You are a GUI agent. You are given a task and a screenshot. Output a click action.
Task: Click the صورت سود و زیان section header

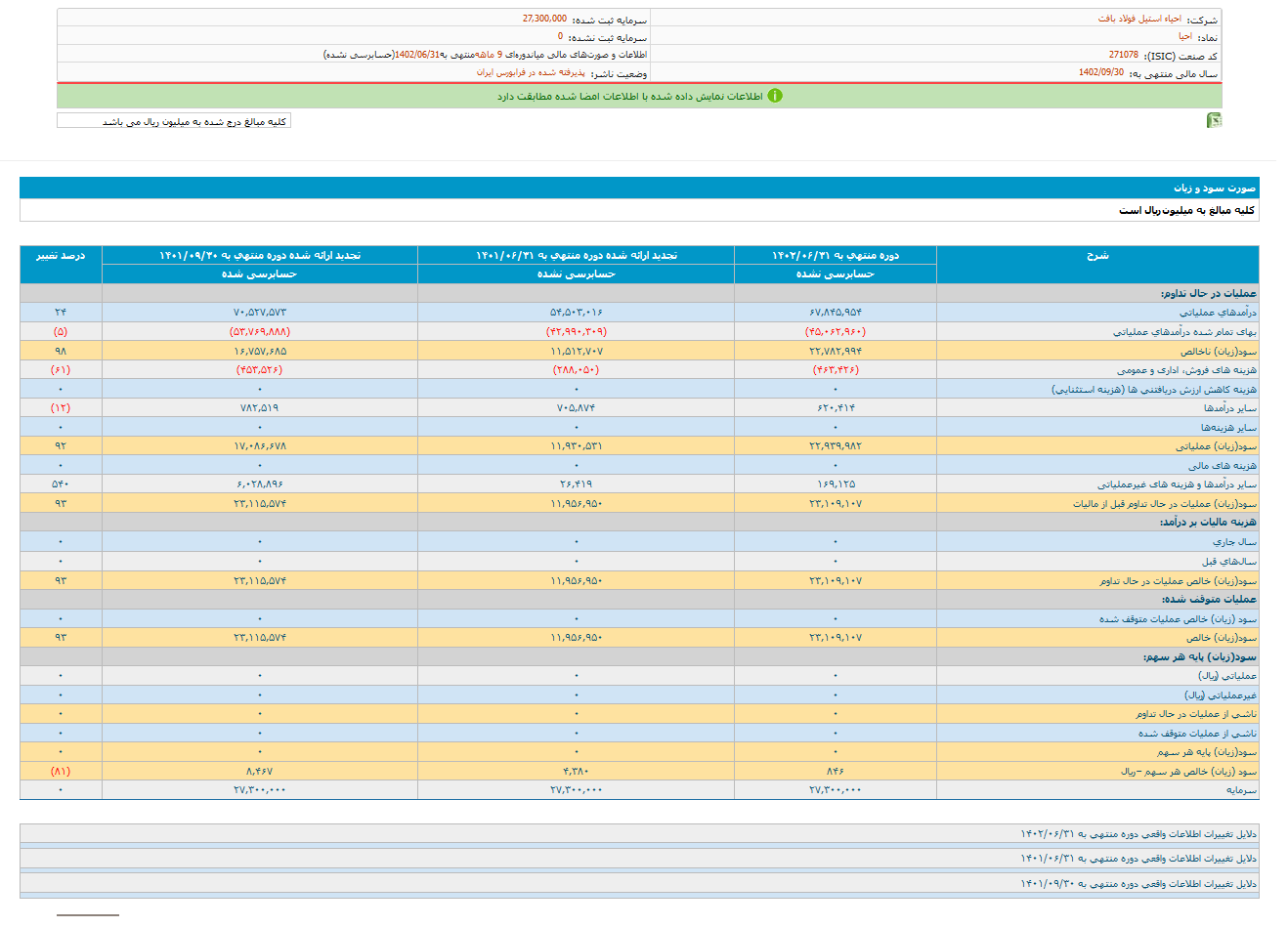tap(1215, 188)
